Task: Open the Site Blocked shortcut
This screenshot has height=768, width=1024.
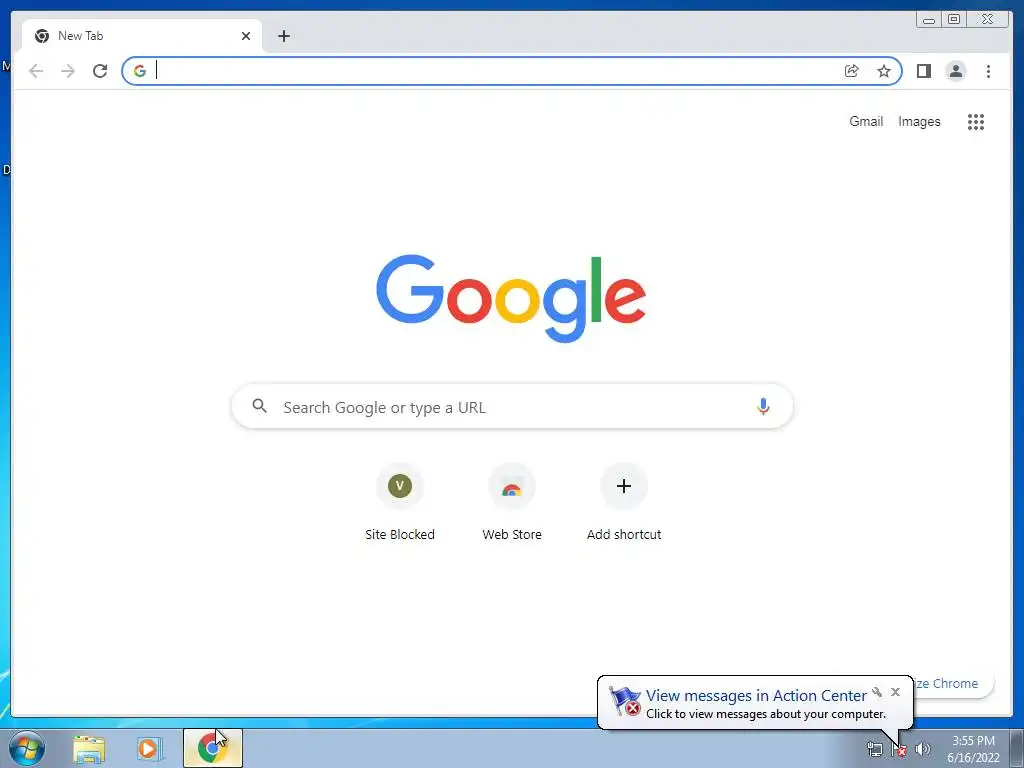Action: pyautogui.click(x=400, y=502)
